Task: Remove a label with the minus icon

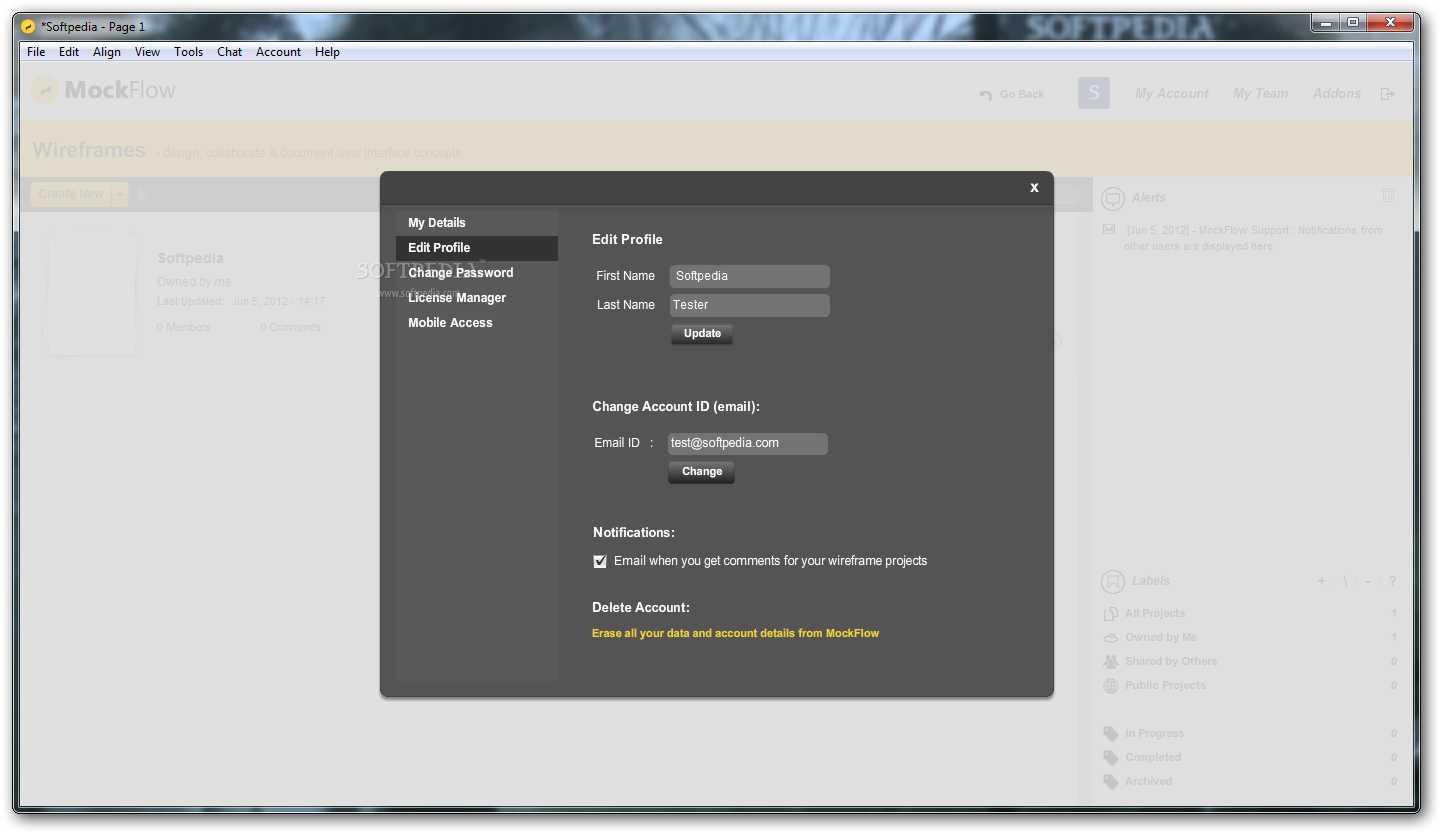Action: 1368,581
